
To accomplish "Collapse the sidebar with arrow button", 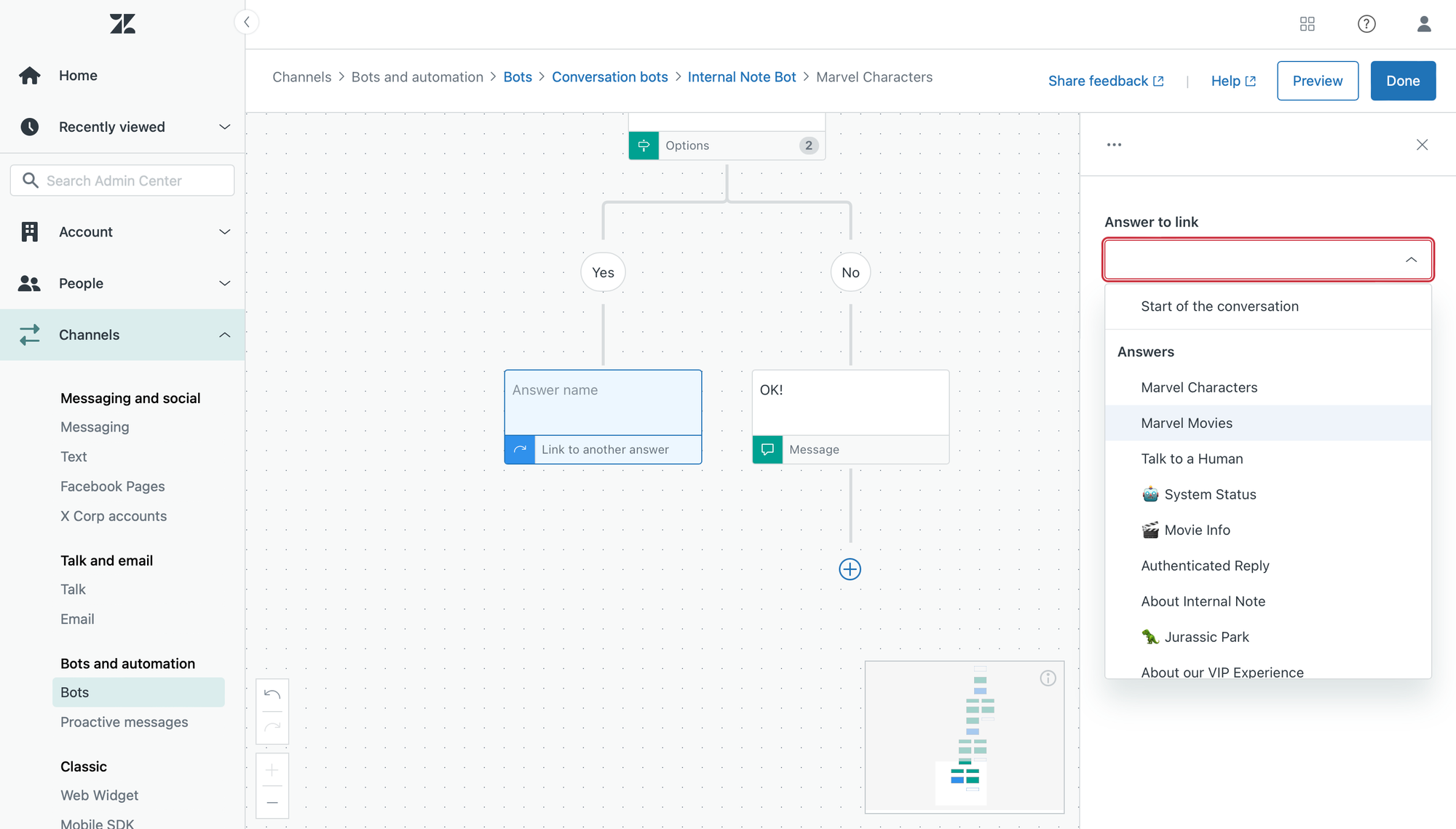I will click(x=247, y=22).
